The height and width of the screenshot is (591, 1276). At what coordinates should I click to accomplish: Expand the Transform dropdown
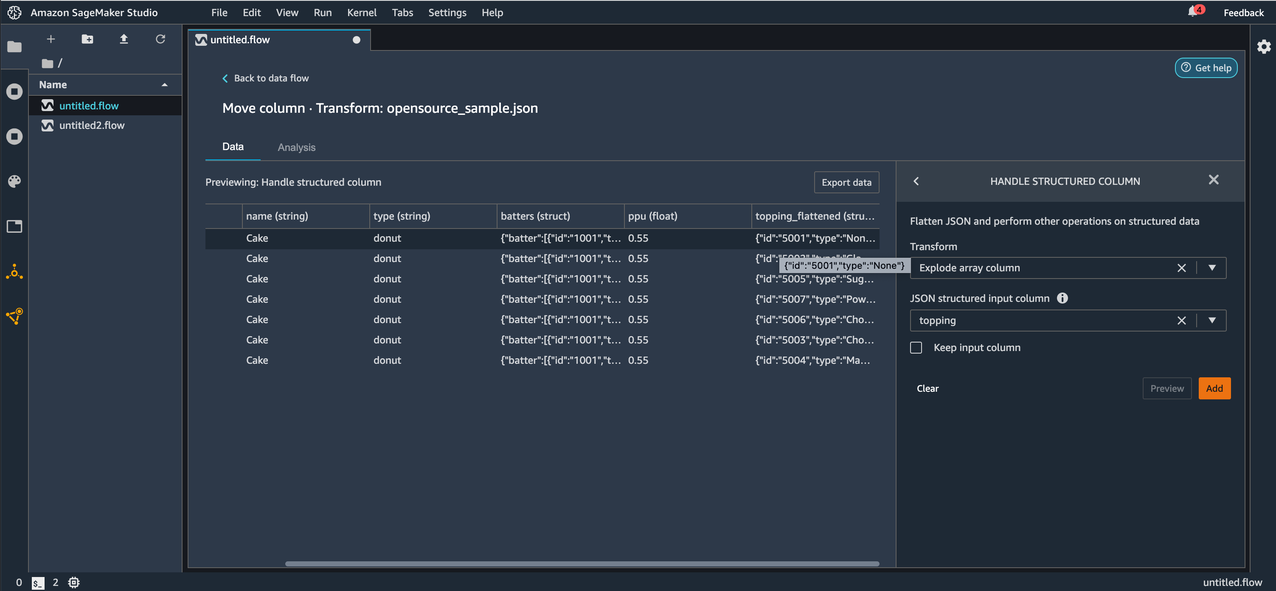click(1212, 268)
